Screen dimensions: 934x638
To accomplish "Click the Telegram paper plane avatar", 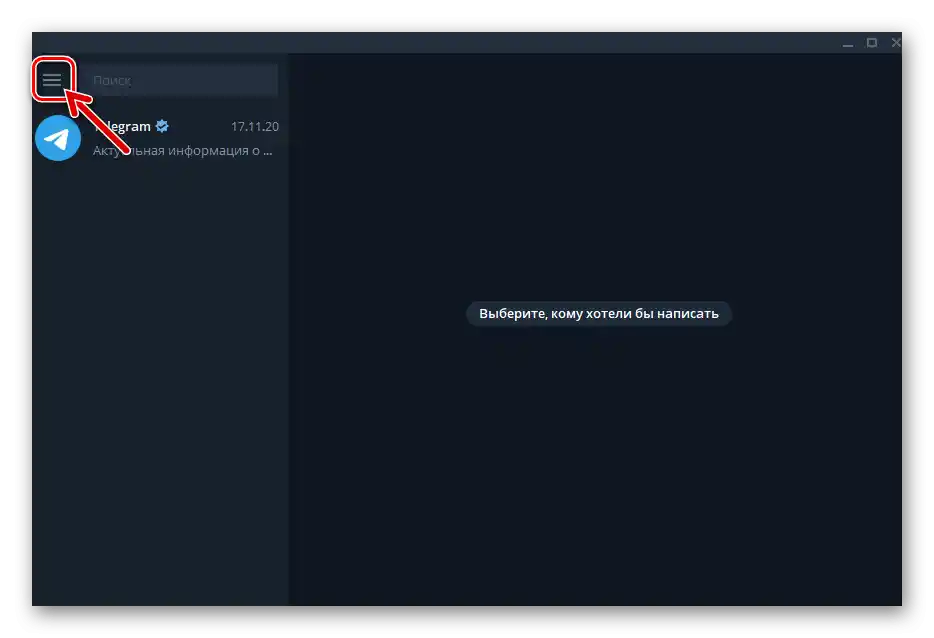I will [x=57, y=138].
